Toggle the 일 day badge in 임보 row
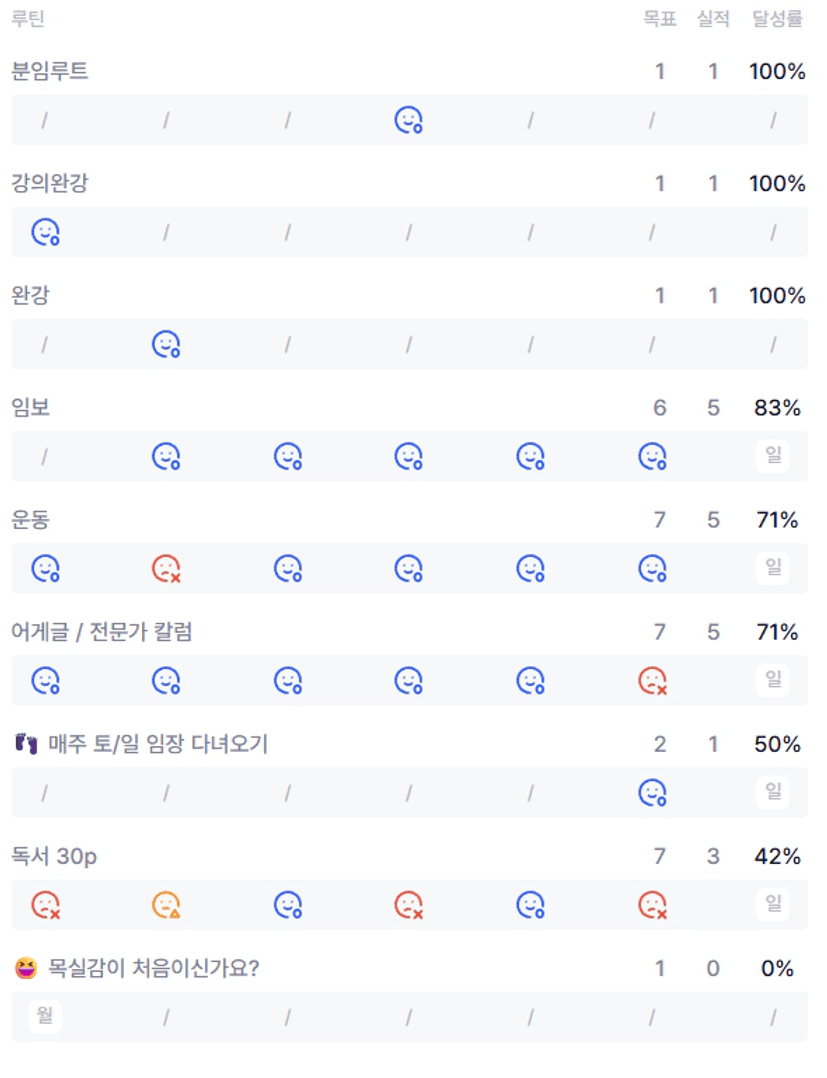 pos(773,457)
